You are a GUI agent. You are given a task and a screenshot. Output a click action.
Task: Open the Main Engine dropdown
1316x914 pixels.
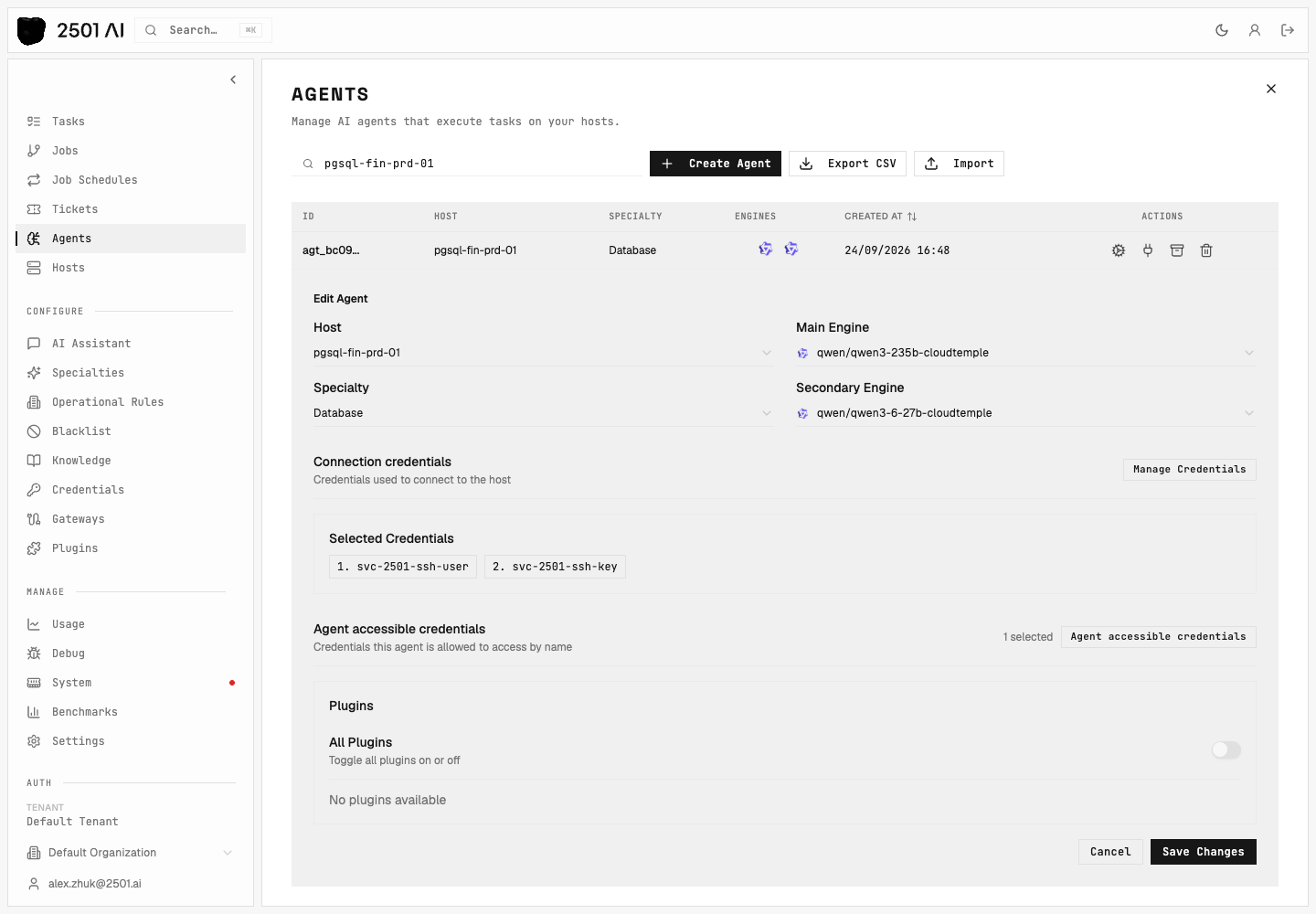pyautogui.click(x=1026, y=353)
